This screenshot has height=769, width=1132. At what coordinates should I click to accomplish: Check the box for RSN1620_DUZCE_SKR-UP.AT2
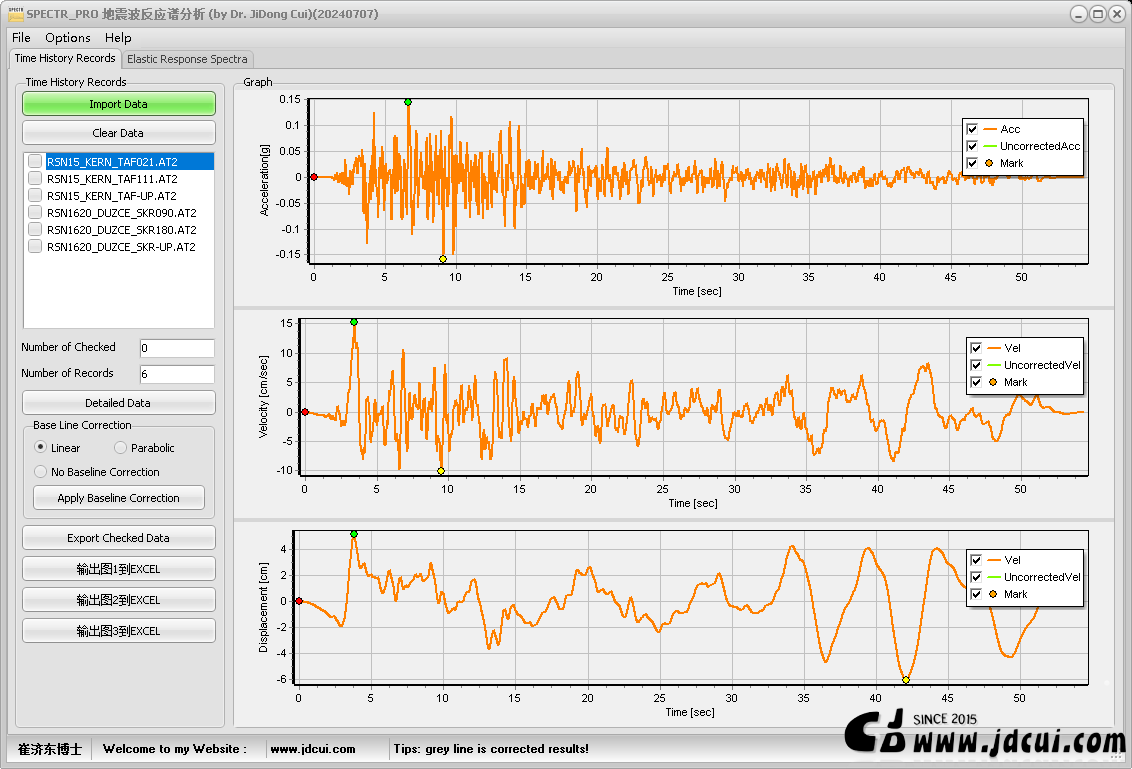point(35,246)
